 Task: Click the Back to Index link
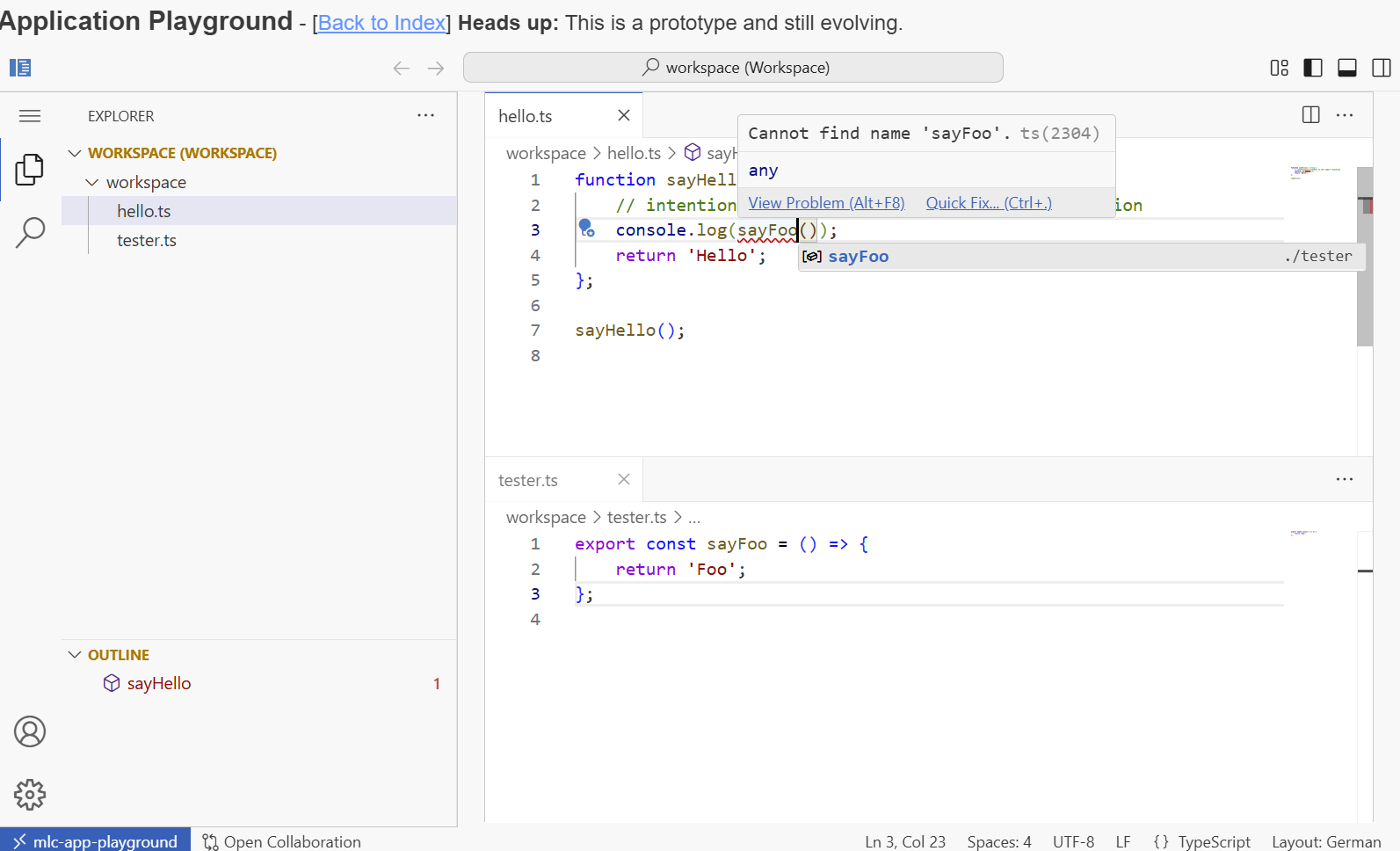[381, 23]
